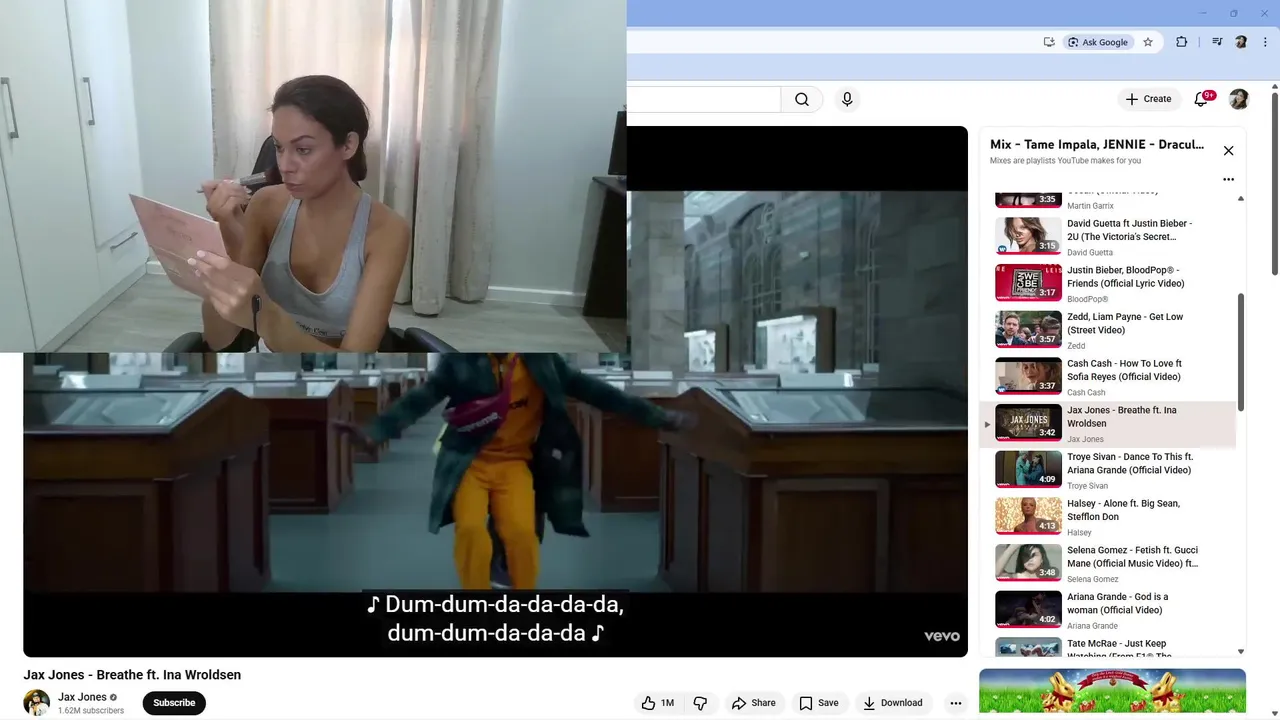Click the YouTube search input field
Image resolution: width=1280 pixels, height=720 pixels.
(x=703, y=99)
